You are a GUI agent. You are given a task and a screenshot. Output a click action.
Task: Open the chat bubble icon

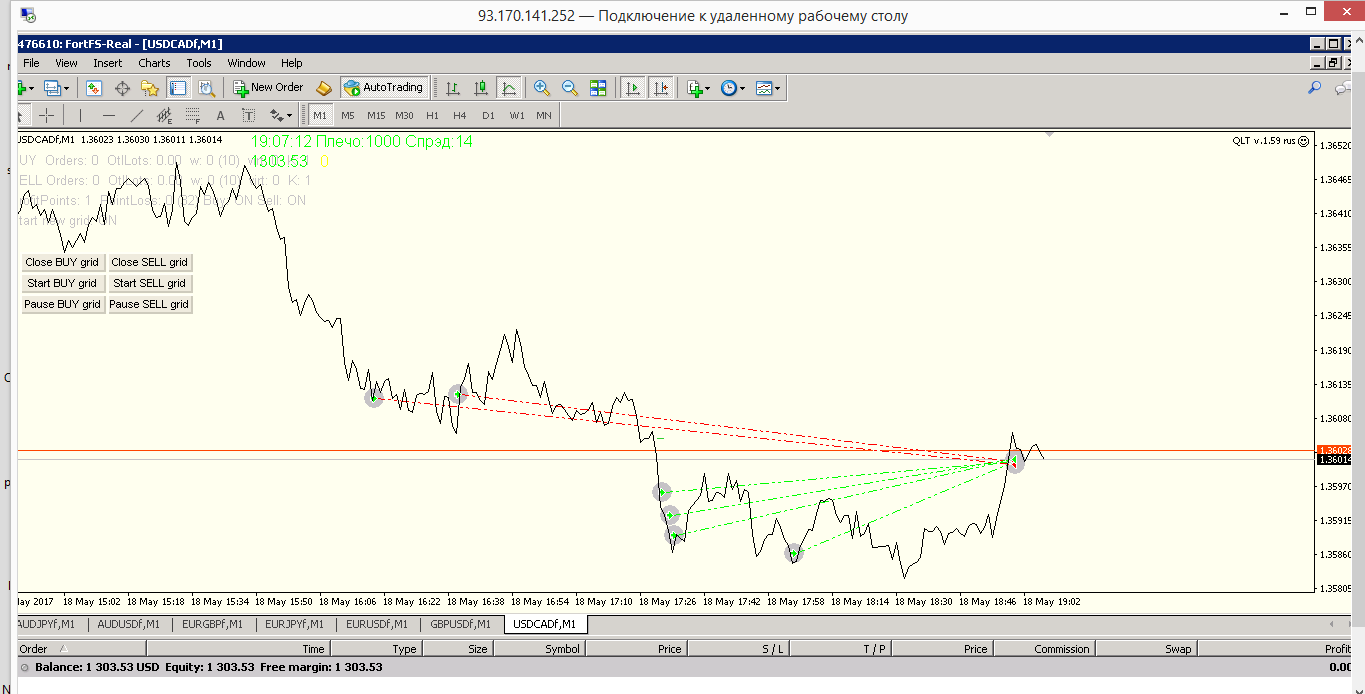point(1342,88)
